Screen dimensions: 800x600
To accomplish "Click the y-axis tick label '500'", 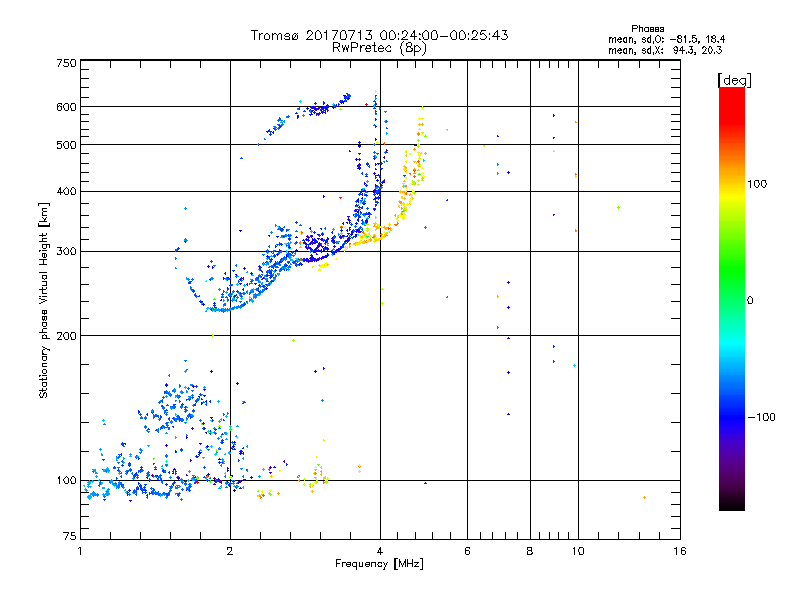I will click(66, 145).
